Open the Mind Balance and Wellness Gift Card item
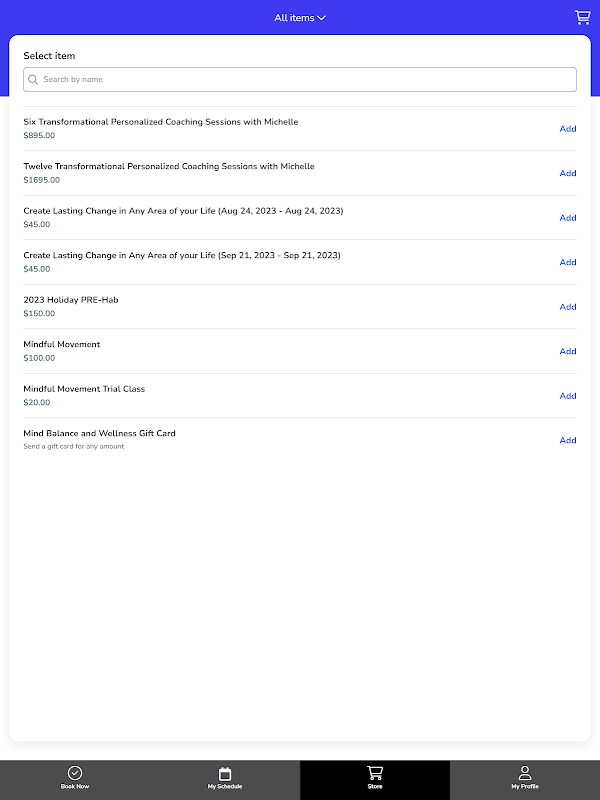600x800 pixels. pos(100,434)
